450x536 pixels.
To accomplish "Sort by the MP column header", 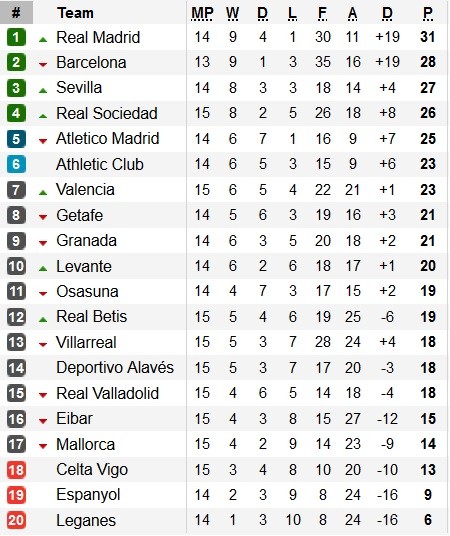I will pos(202,13).
